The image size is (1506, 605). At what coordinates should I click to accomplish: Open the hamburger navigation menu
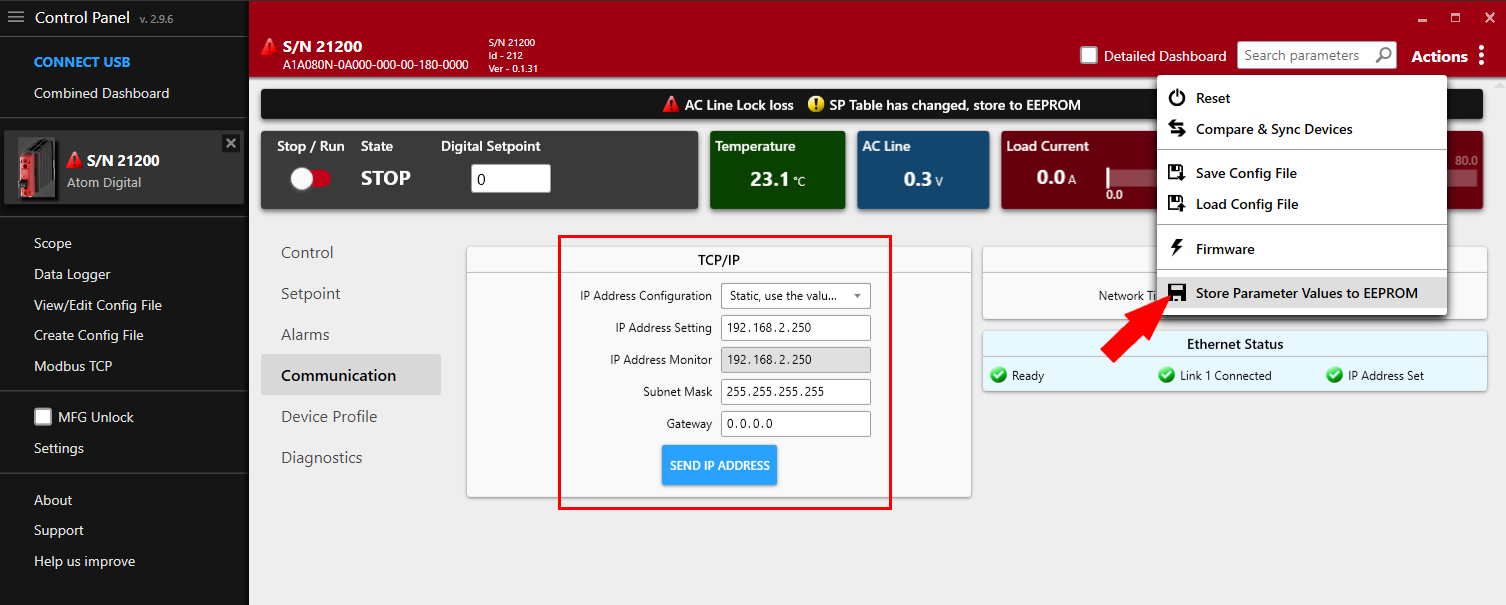(x=16, y=17)
